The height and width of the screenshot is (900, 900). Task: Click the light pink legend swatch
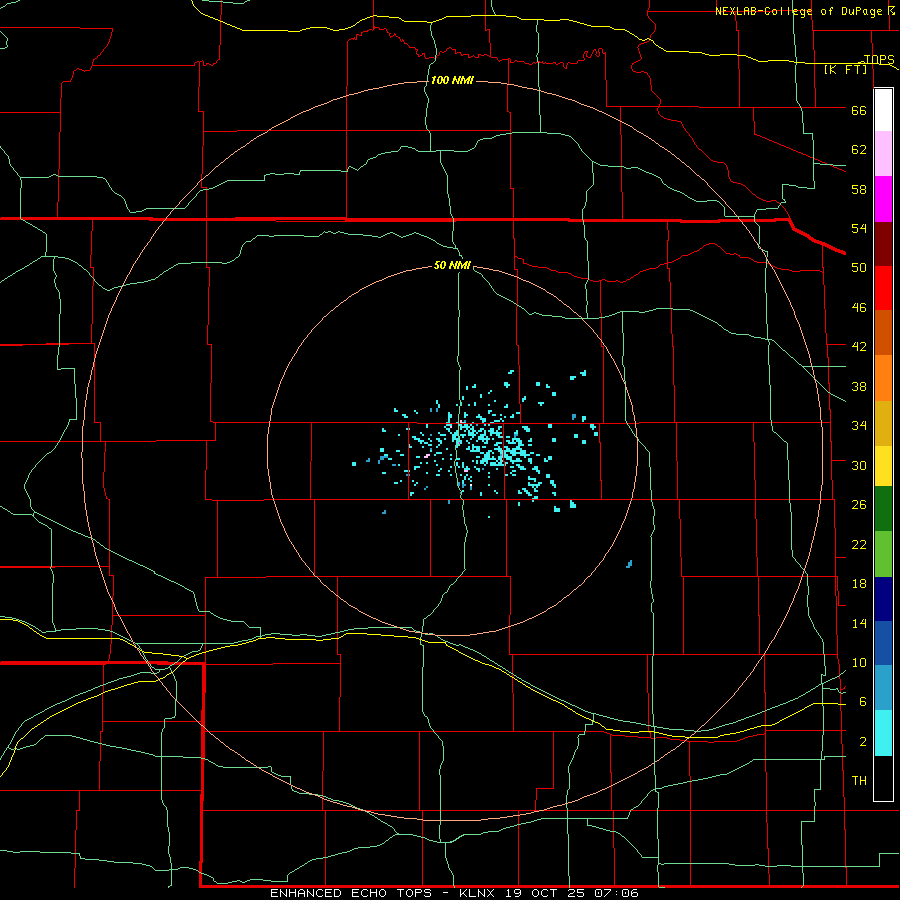point(883,153)
